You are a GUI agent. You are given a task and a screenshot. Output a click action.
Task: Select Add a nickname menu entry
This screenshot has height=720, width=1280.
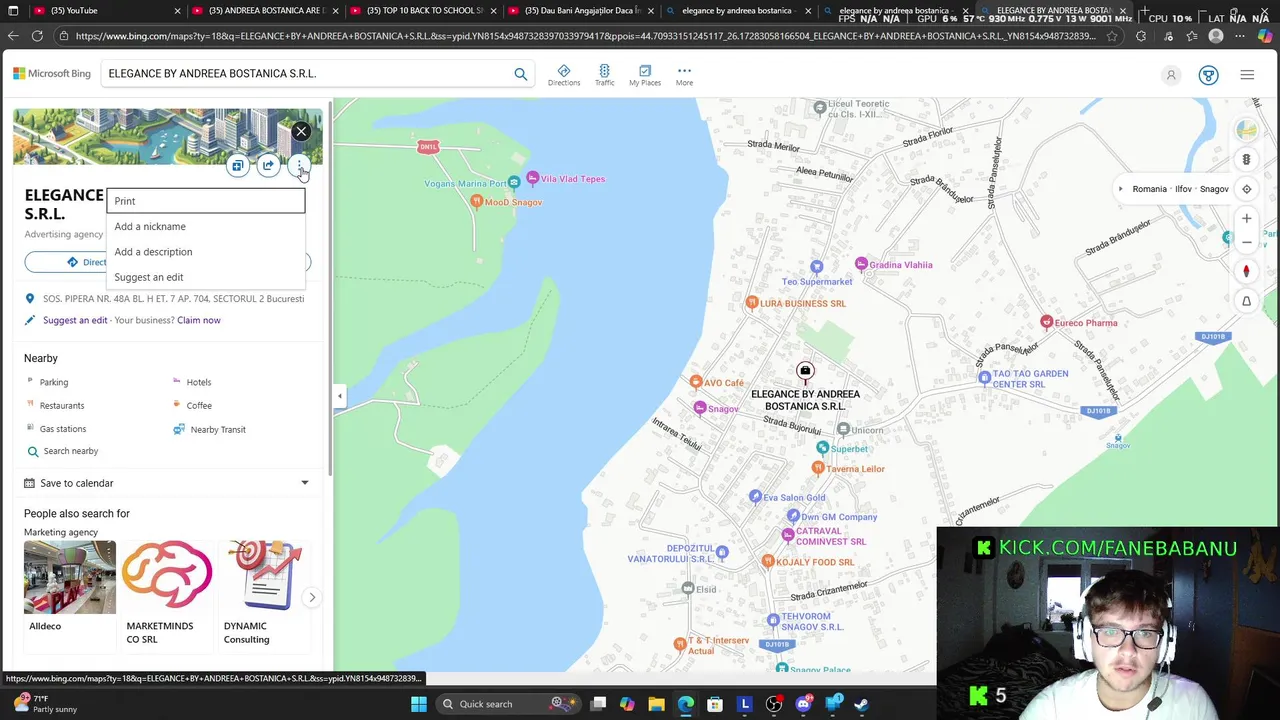(x=206, y=226)
